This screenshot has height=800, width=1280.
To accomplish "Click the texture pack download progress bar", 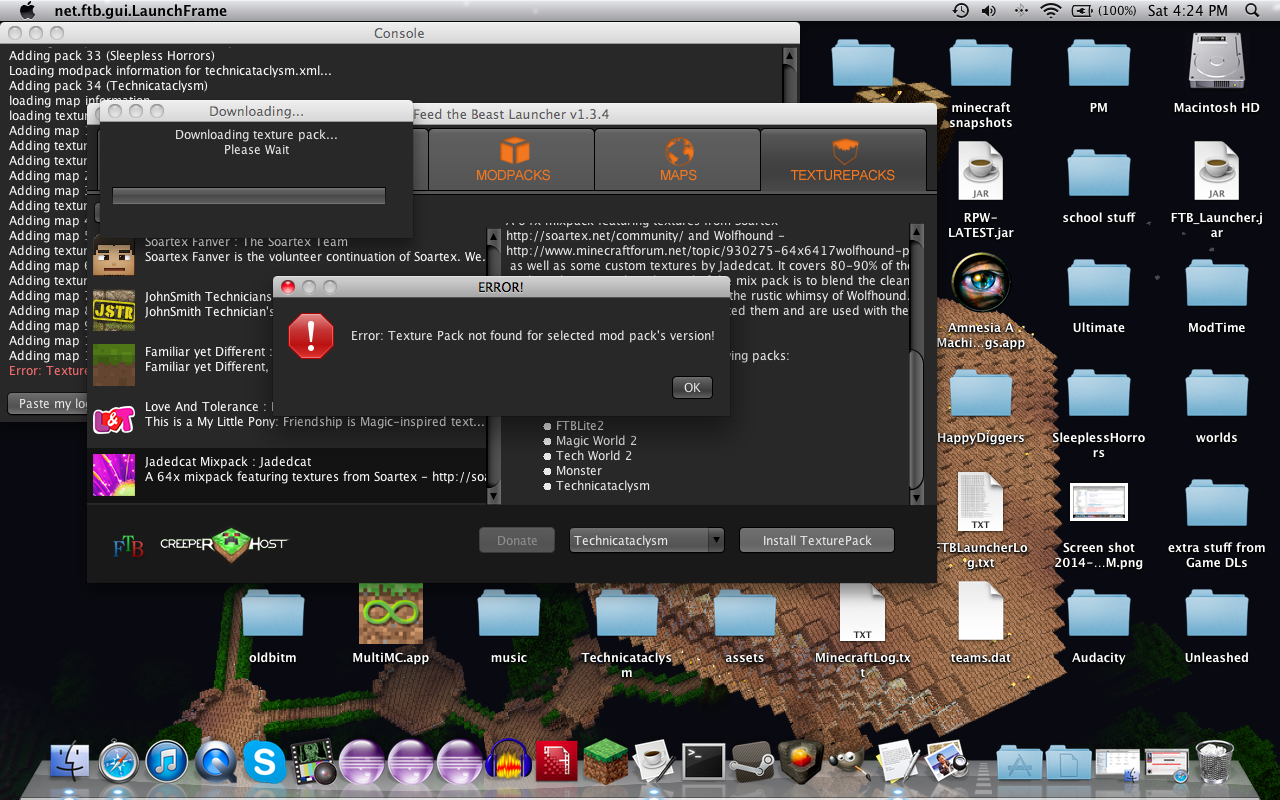I will [x=249, y=196].
